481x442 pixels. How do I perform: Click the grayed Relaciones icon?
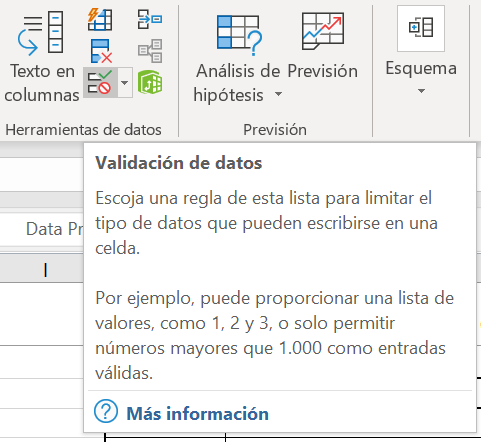point(150,51)
